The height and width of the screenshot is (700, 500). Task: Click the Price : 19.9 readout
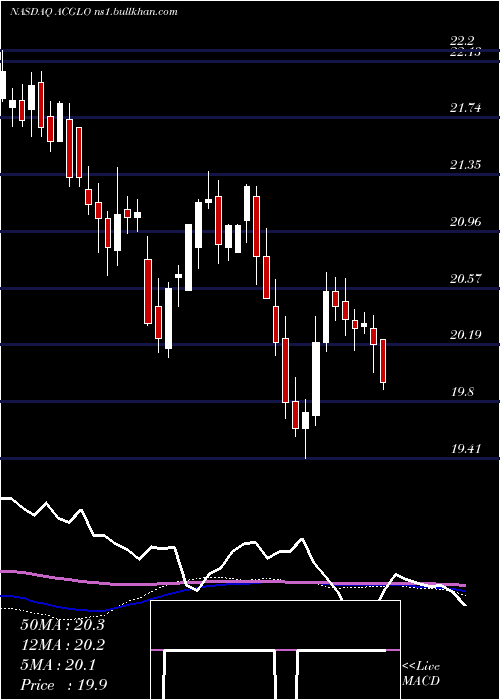63,685
